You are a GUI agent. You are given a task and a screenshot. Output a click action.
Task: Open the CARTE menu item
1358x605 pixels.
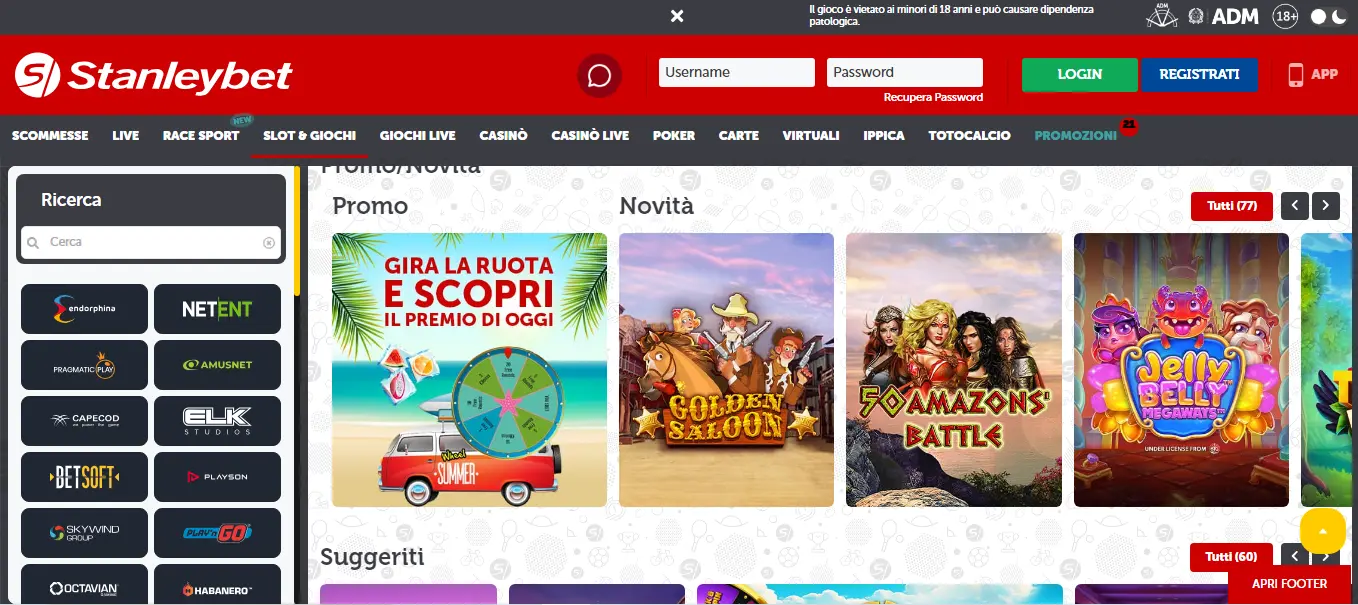click(739, 135)
